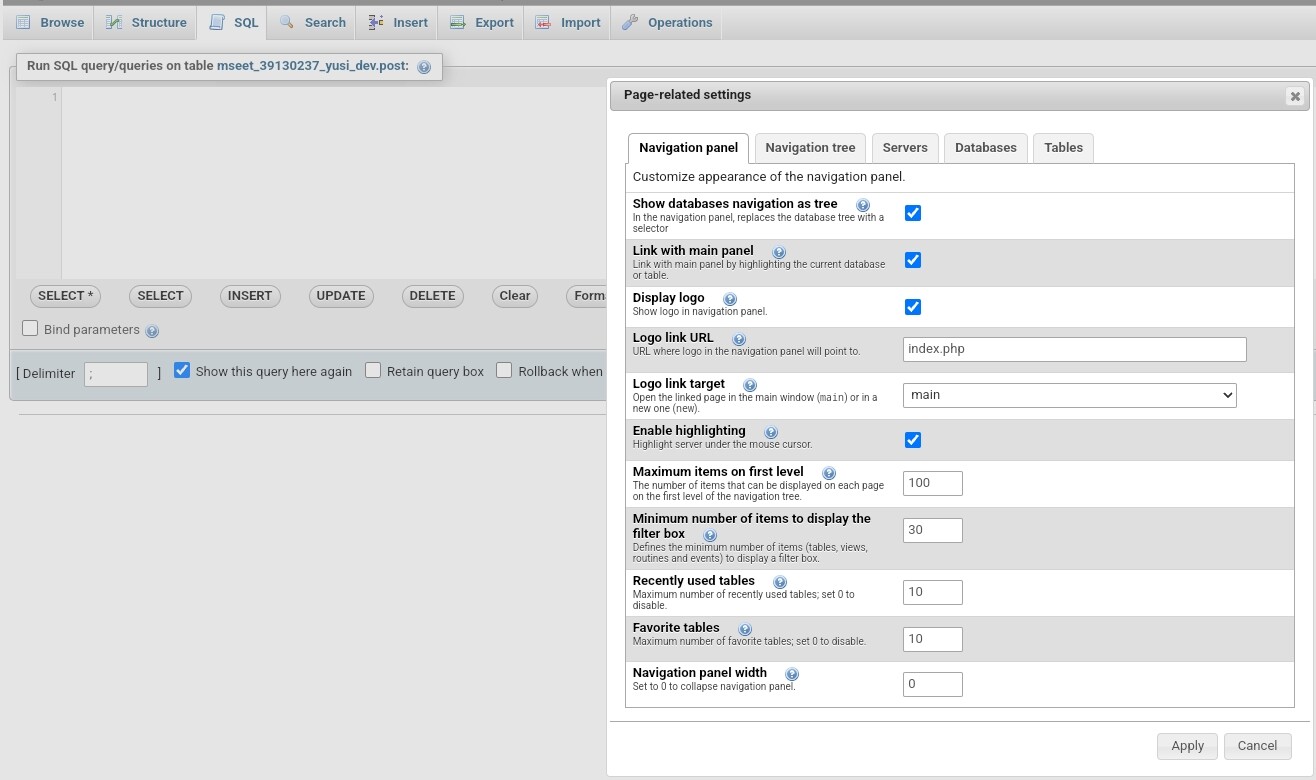Image resolution: width=1316 pixels, height=780 pixels.
Task: Click the SELECT query button
Action: [x=160, y=296]
